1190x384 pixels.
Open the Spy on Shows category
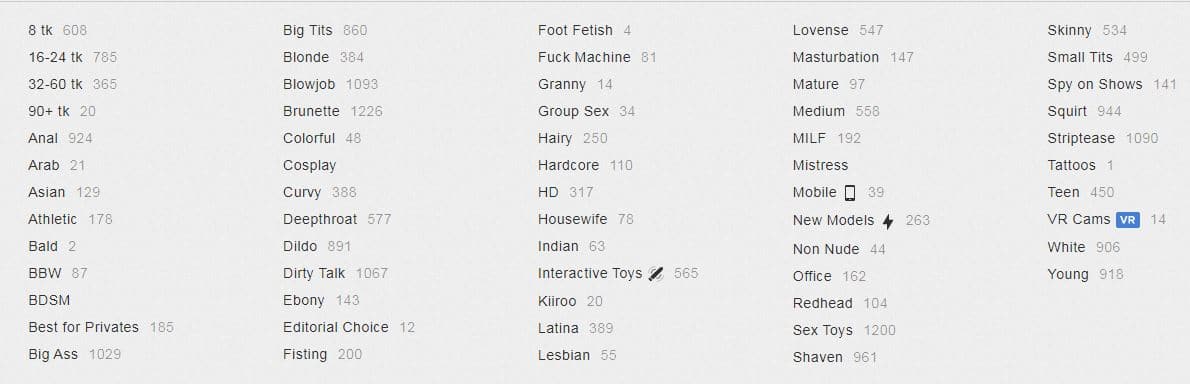tap(1094, 84)
